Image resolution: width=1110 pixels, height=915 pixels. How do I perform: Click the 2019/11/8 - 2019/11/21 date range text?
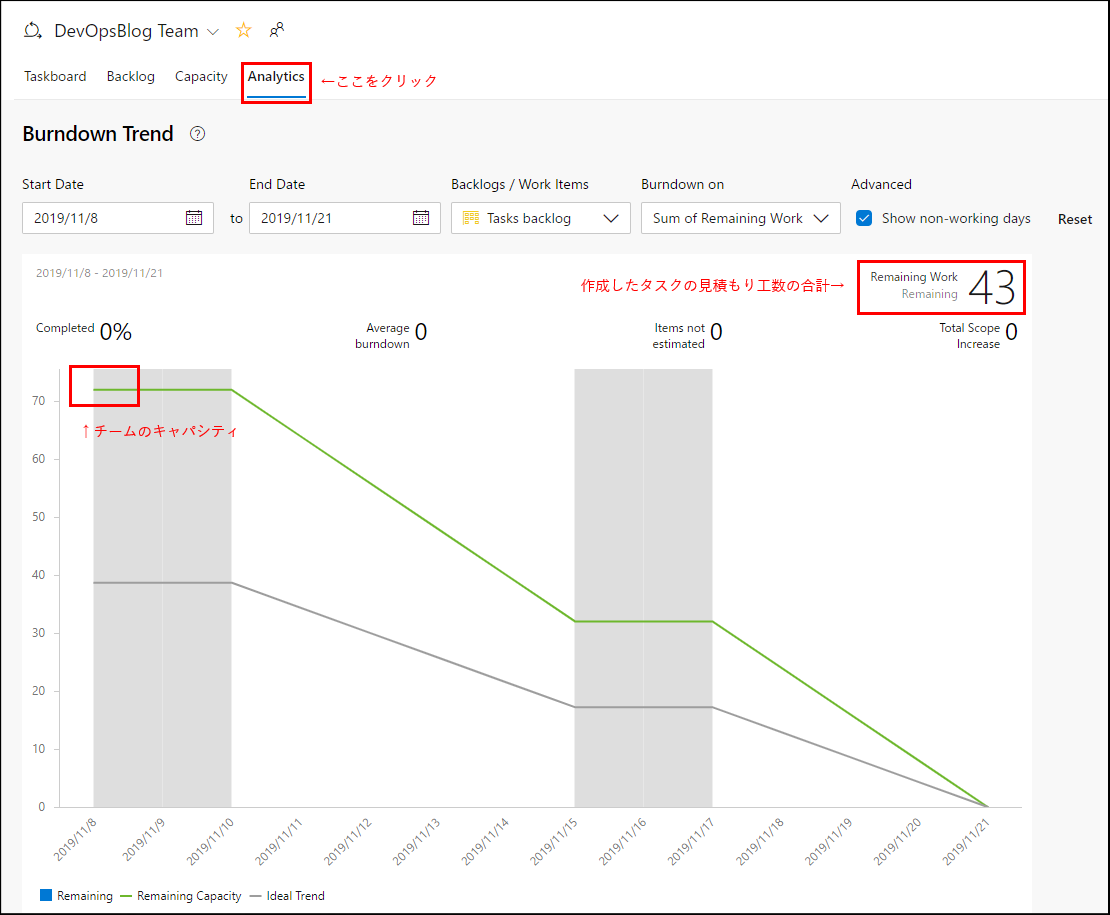pos(99,273)
